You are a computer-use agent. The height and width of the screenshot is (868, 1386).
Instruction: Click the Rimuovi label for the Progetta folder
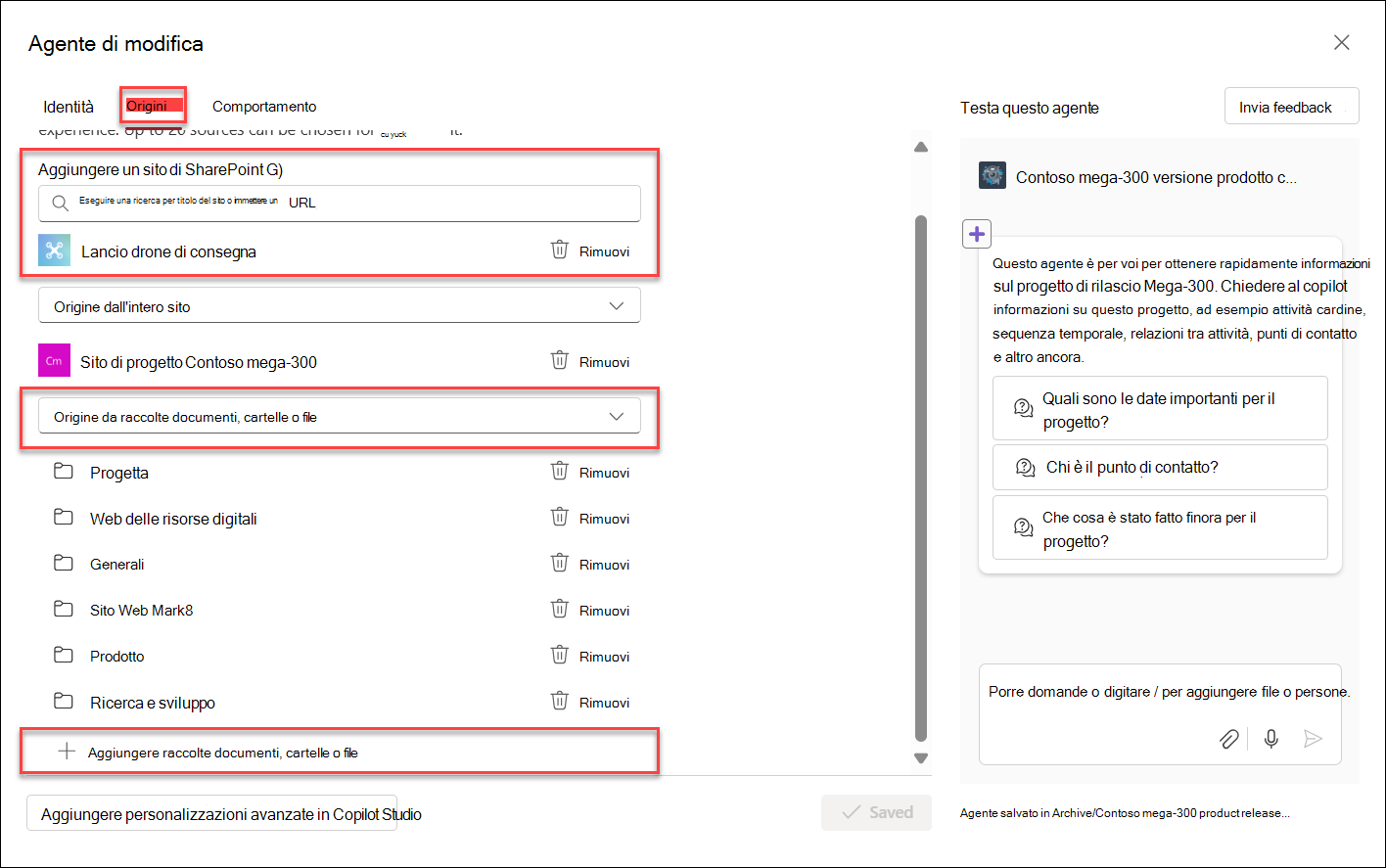click(x=604, y=473)
